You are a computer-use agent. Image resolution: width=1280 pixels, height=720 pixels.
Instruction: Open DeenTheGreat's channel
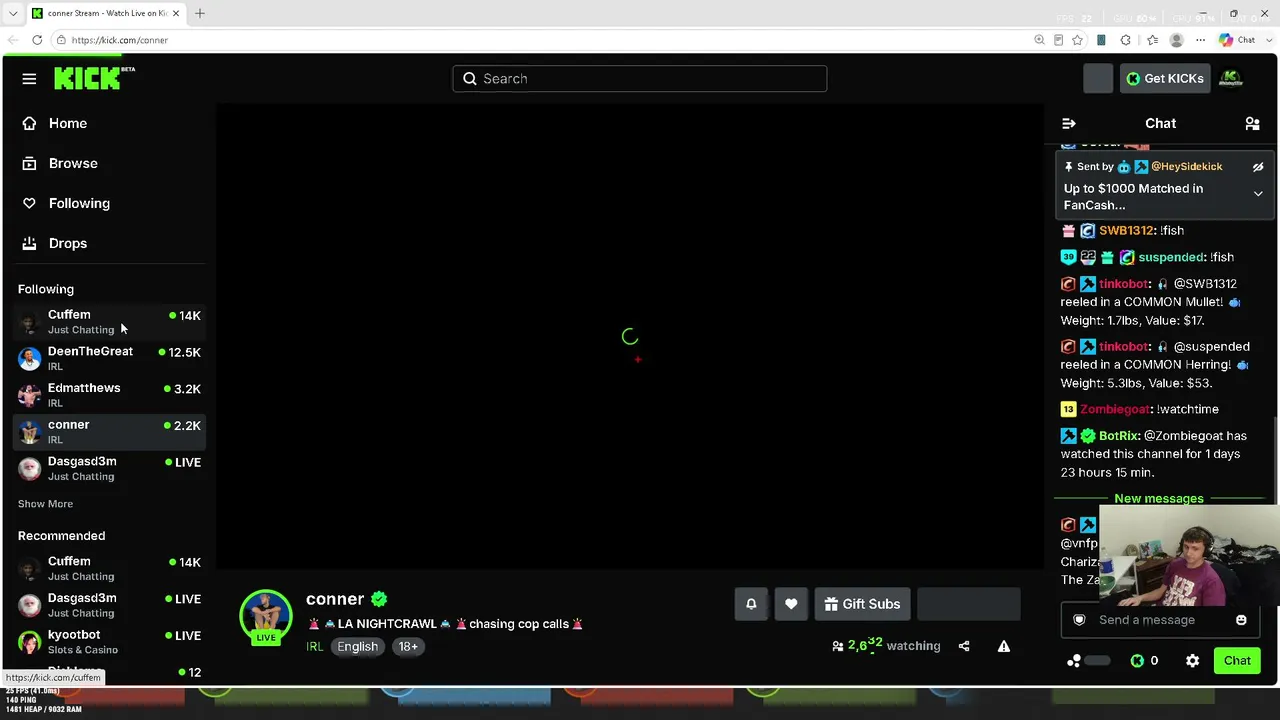point(110,358)
